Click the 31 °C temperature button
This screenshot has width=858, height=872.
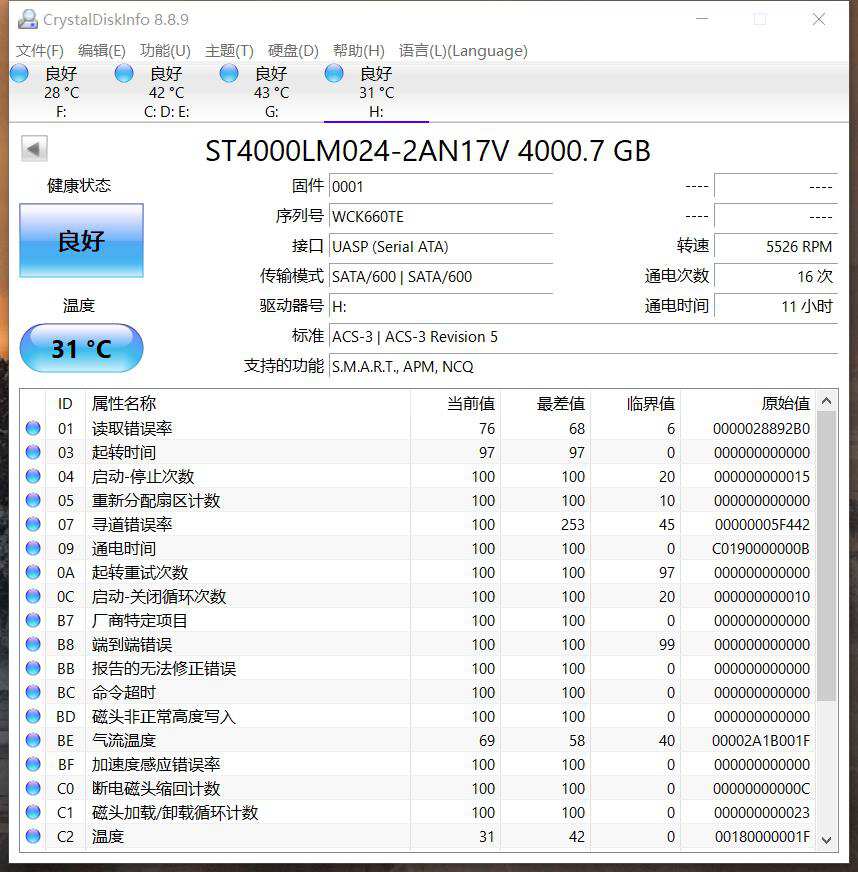tap(81, 348)
